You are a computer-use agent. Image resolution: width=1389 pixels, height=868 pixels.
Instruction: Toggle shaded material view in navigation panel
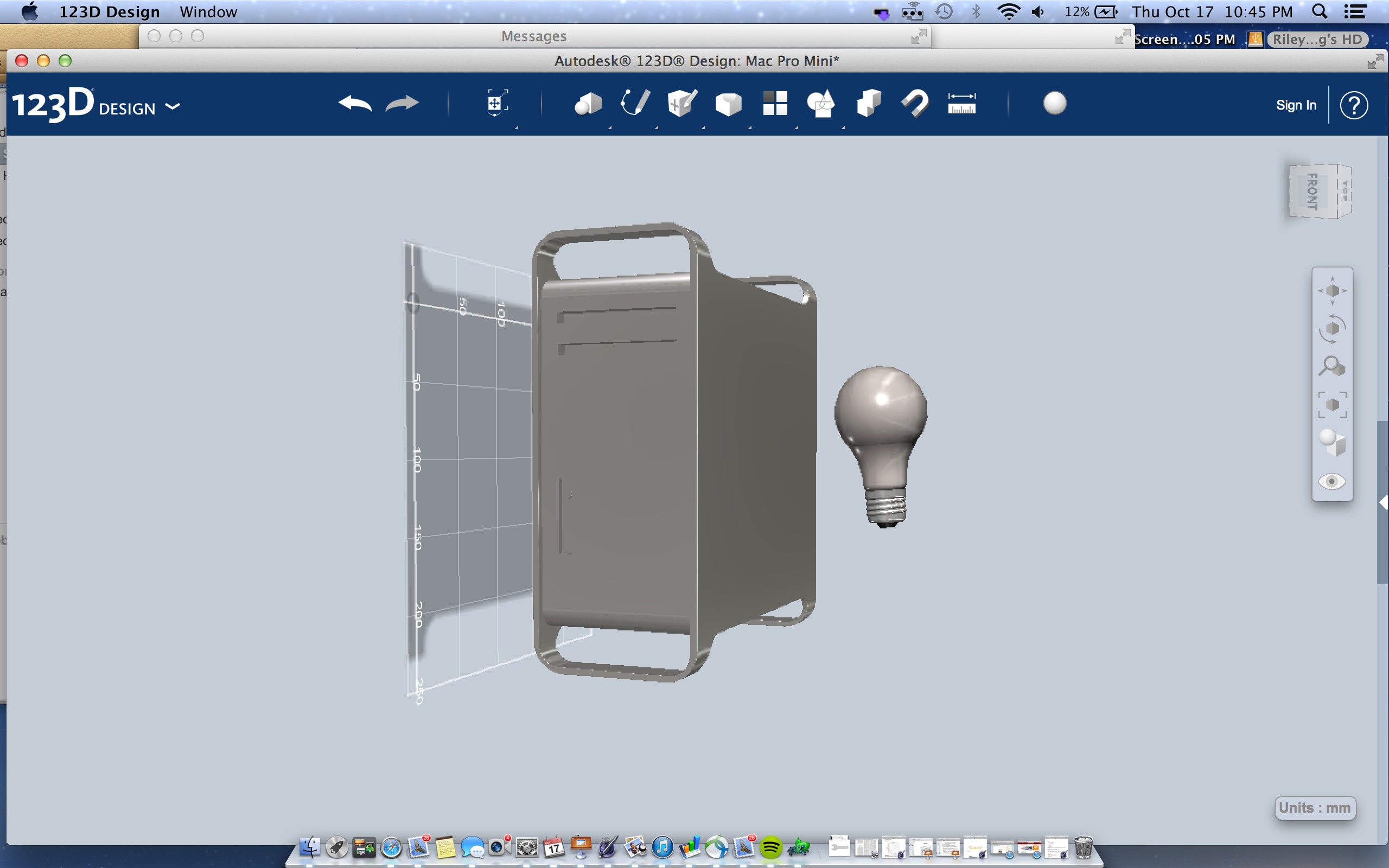click(1332, 441)
